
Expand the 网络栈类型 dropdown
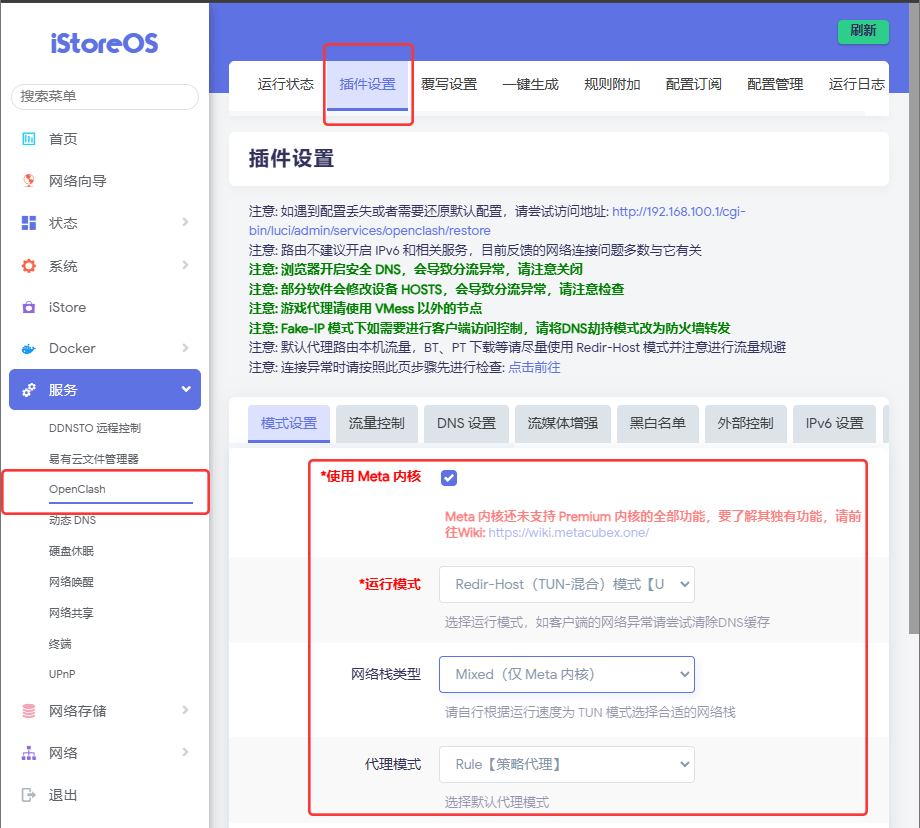click(x=566, y=674)
